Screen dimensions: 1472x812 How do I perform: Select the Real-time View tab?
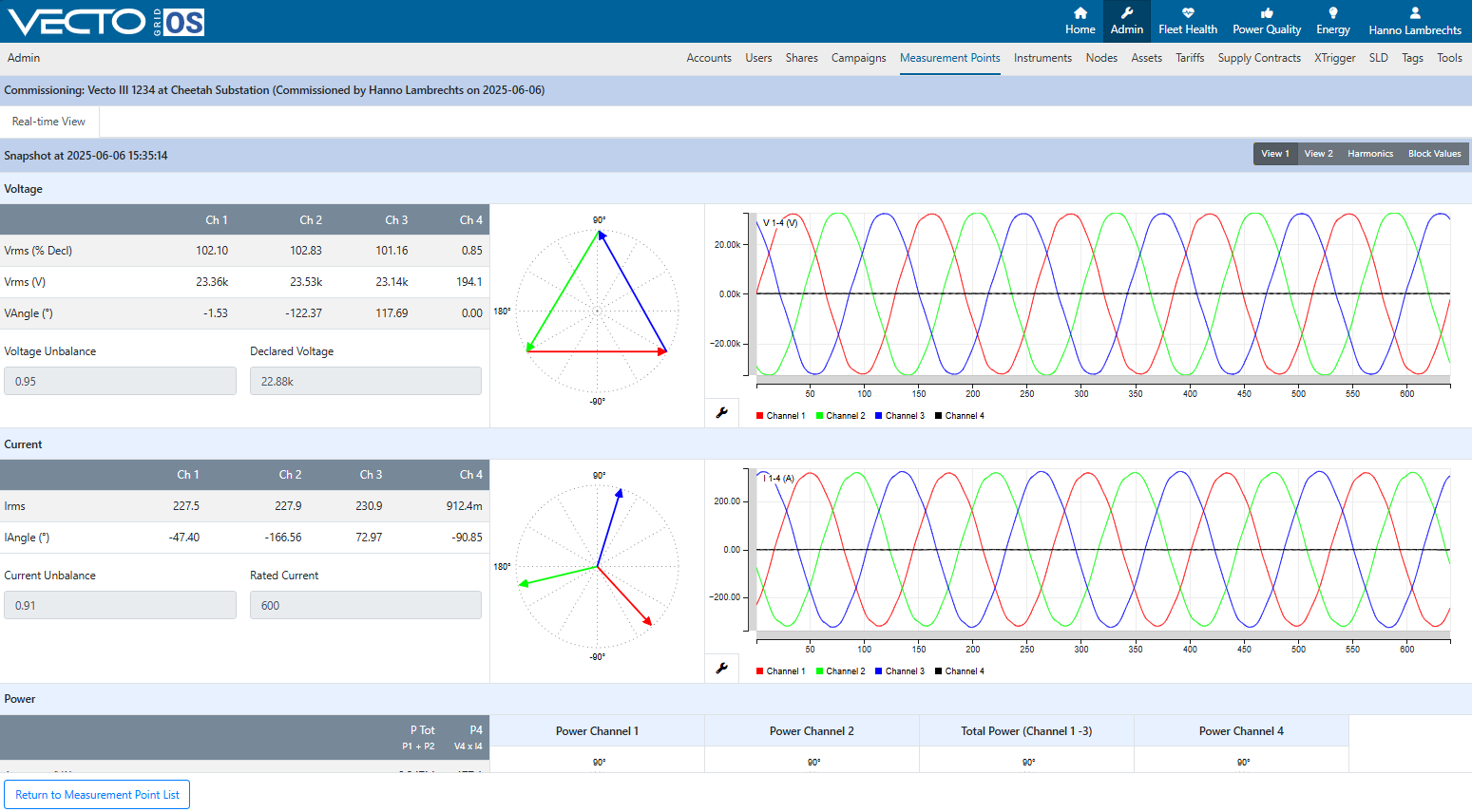click(48, 122)
